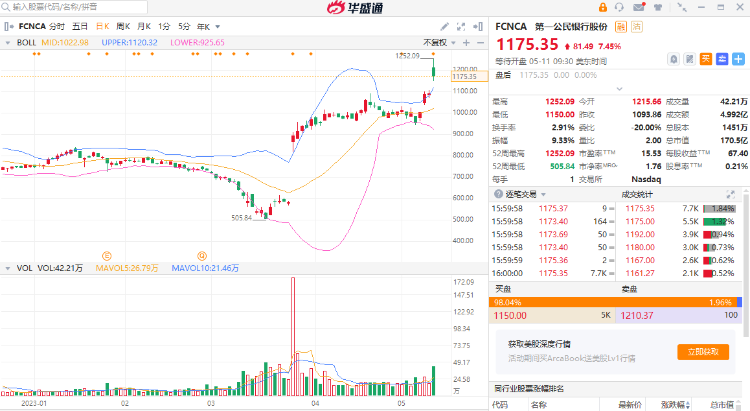The height and width of the screenshot is (411, 750).
Task: Click the pencil drawing tool icon
Action: [x=444, y=27]
